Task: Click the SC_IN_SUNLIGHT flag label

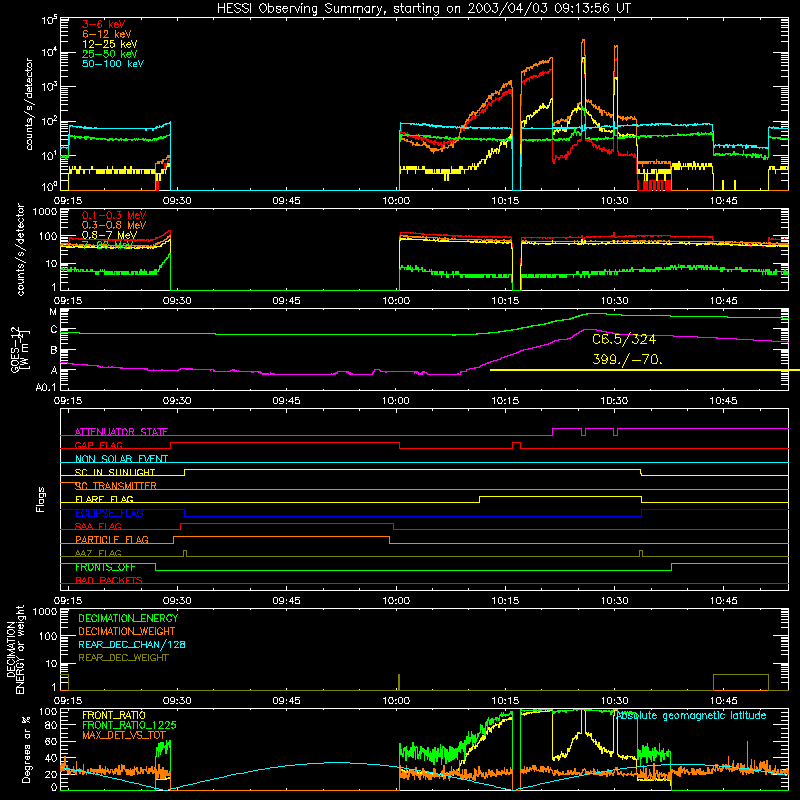Action: 115,472
